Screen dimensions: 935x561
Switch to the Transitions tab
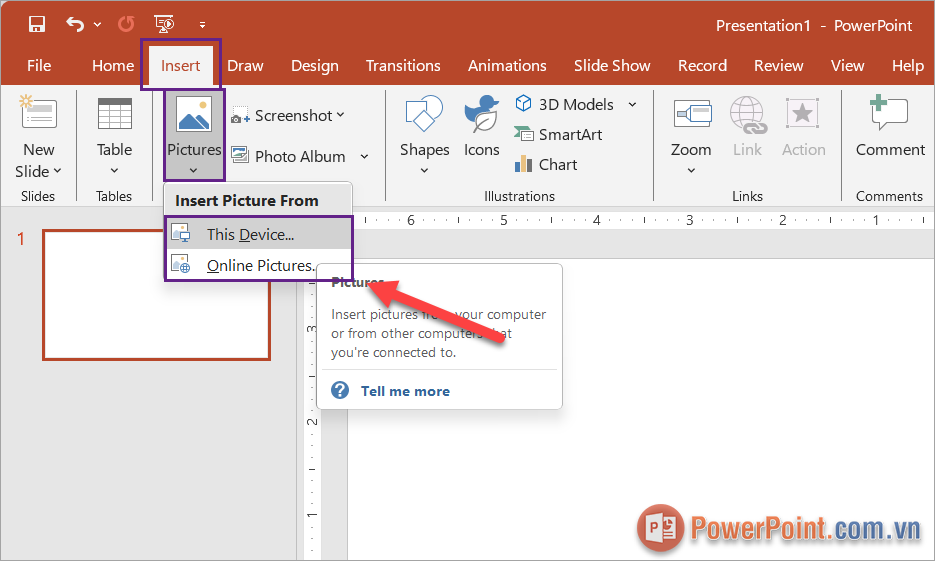click(x=403, y=66)
